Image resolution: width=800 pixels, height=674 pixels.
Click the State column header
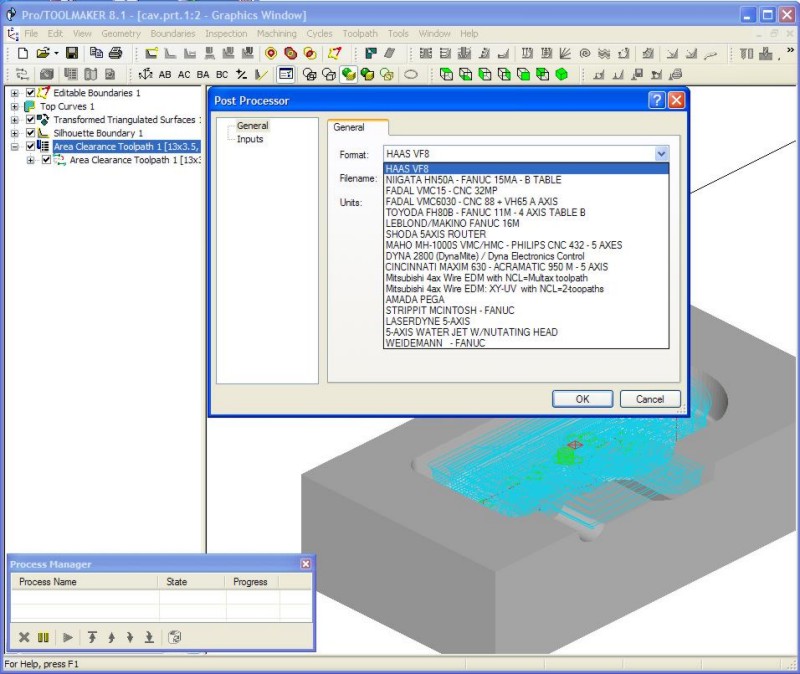tap(192, 582)
